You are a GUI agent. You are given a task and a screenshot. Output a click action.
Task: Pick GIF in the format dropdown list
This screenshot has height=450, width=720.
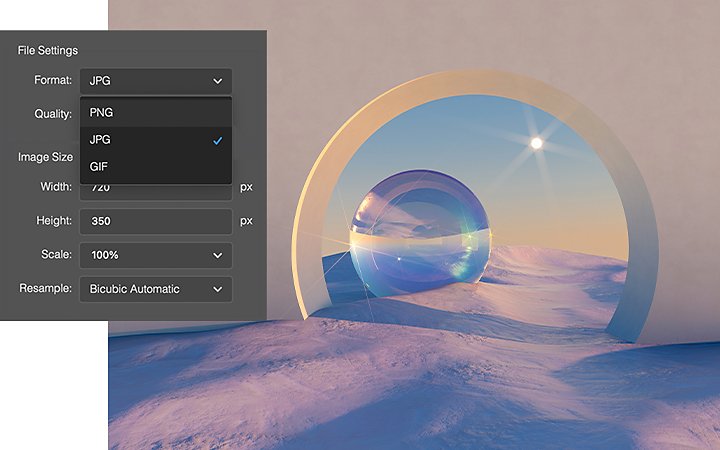pyautogui.click(x=156, y=166)
